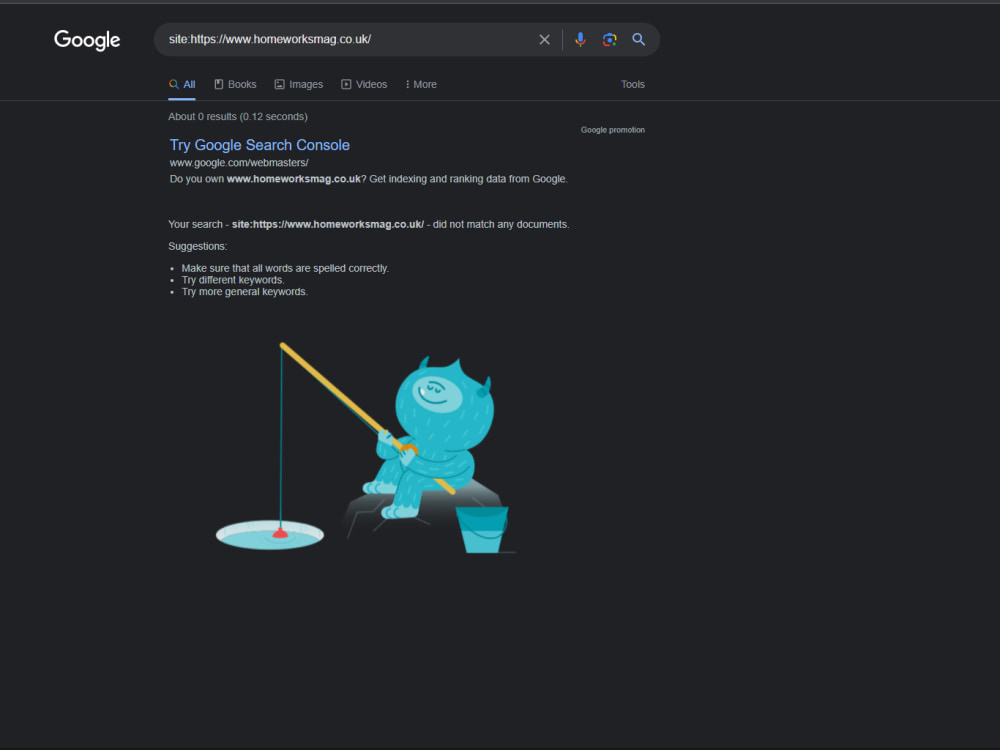The height and width of the screenshot is (750, 1000).
Task: Click 'Make sure that all words are spelled correctly.'
Action: coord(285,268)
